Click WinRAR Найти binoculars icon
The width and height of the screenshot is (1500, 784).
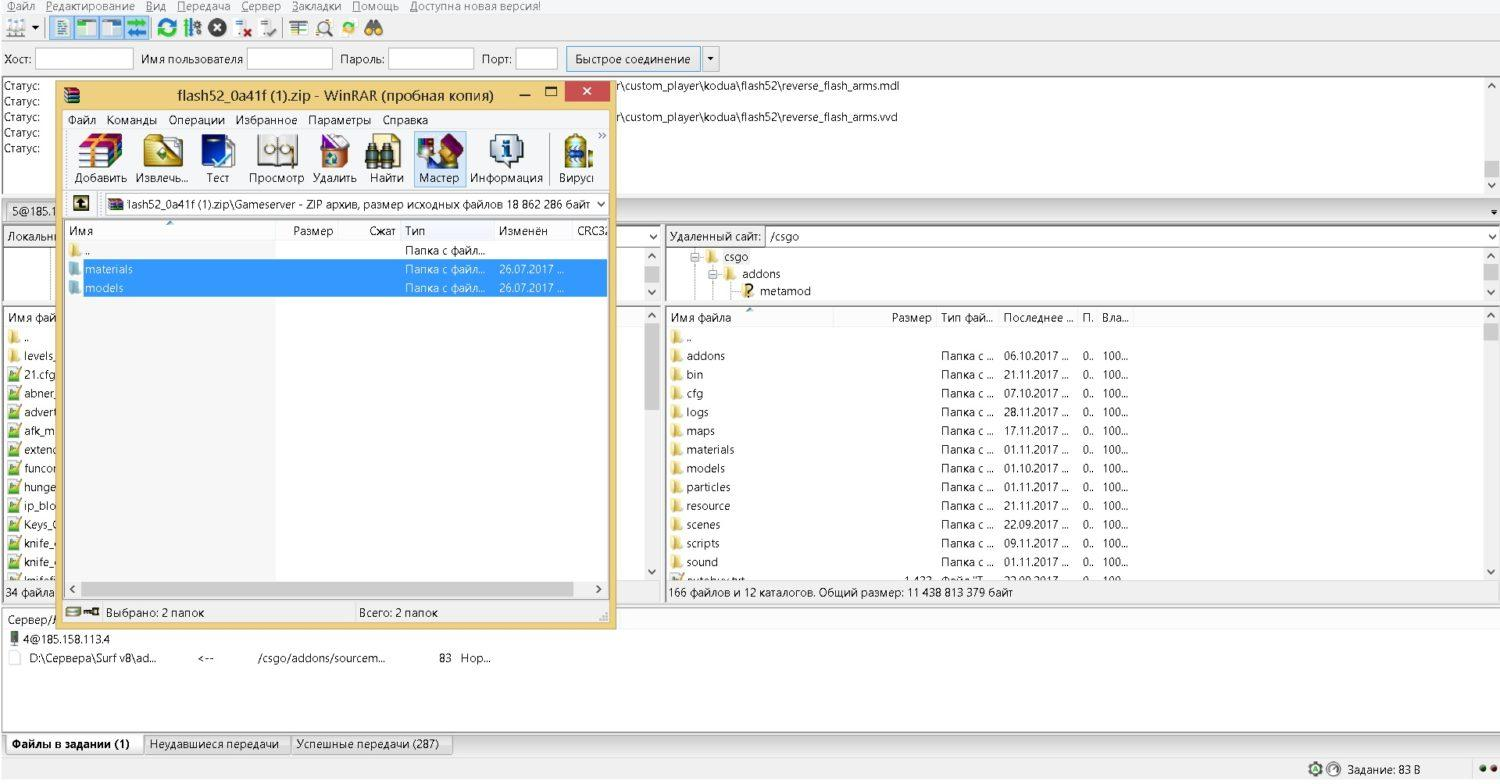tap(386, 158)
